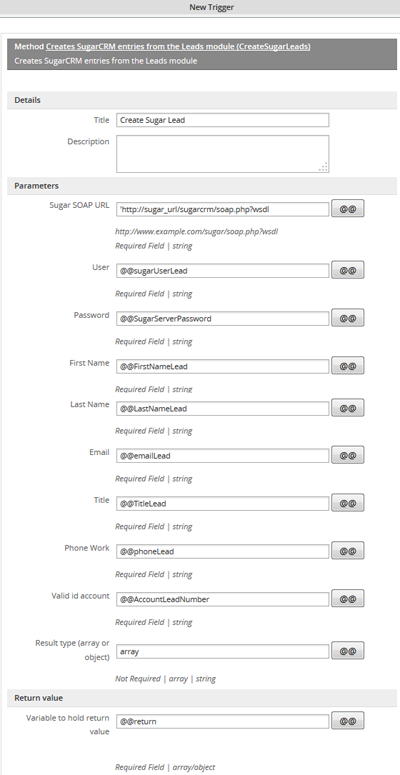Open variable picker next to Password field
Screen dimensions: 400x775
pos(348,318)
